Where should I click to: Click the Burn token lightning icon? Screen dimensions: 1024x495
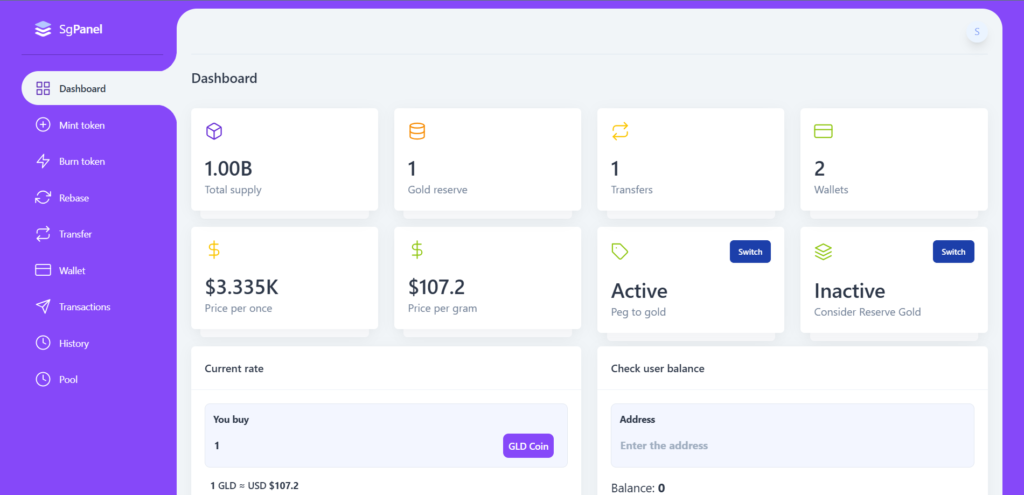43,161
